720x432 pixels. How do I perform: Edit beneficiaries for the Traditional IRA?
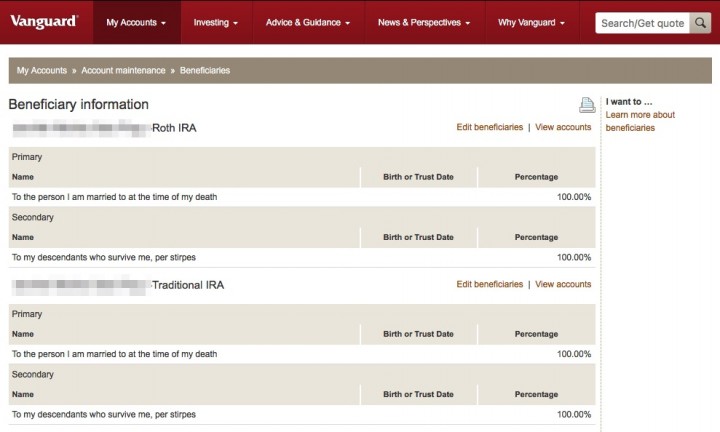coord(489,284)
